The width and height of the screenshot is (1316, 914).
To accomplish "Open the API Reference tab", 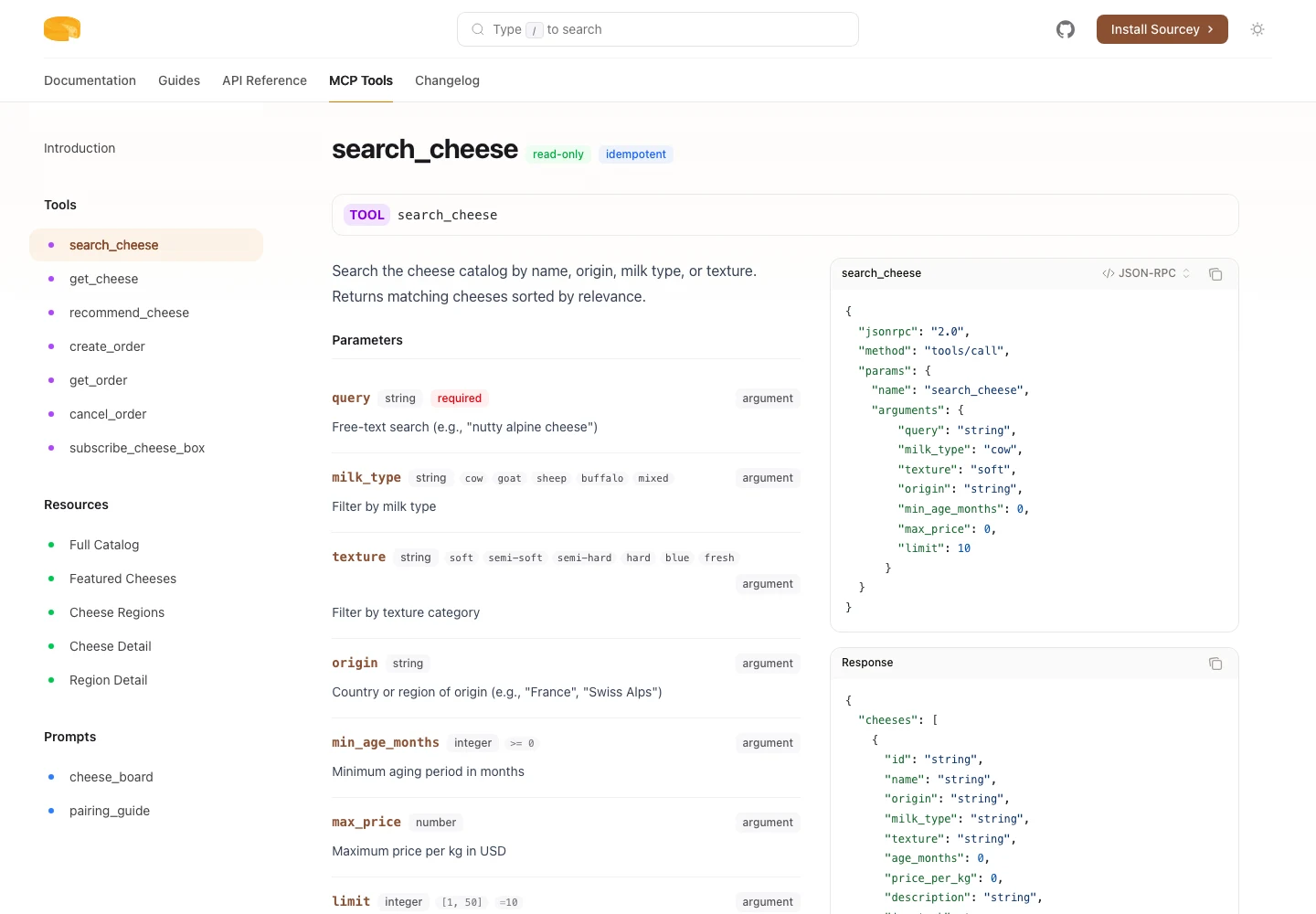I will point(264,80).
